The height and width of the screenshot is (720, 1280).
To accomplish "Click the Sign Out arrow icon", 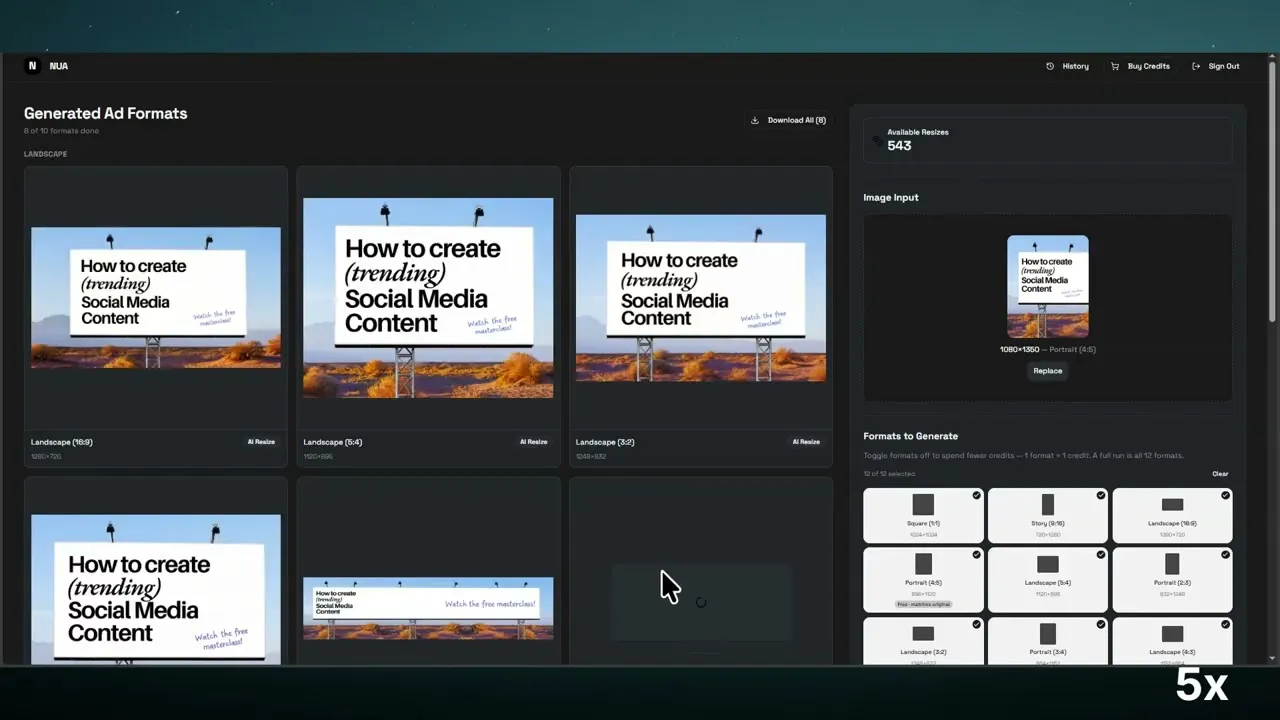I will [1196, 66].
